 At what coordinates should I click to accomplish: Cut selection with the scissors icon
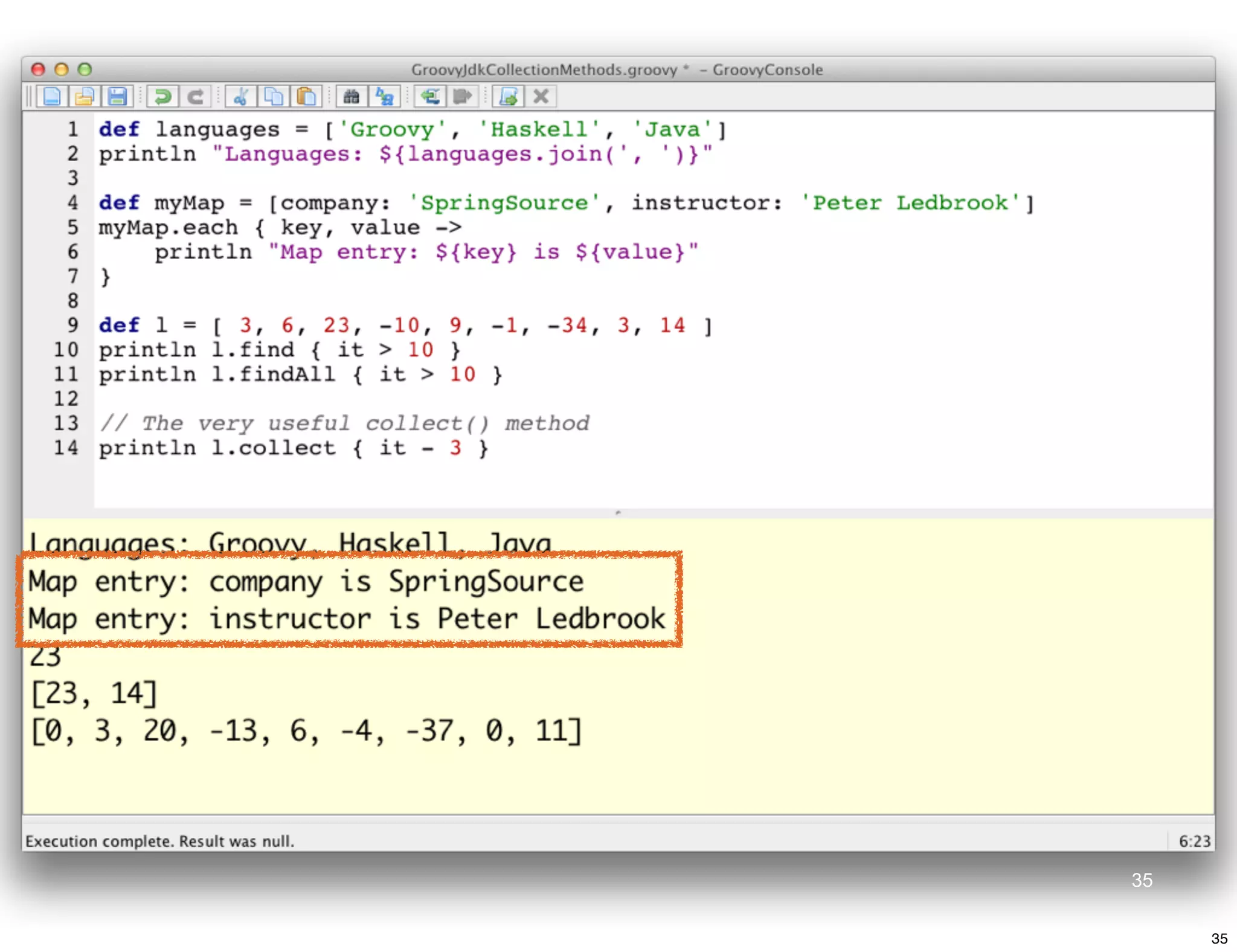tap(240, 97)
